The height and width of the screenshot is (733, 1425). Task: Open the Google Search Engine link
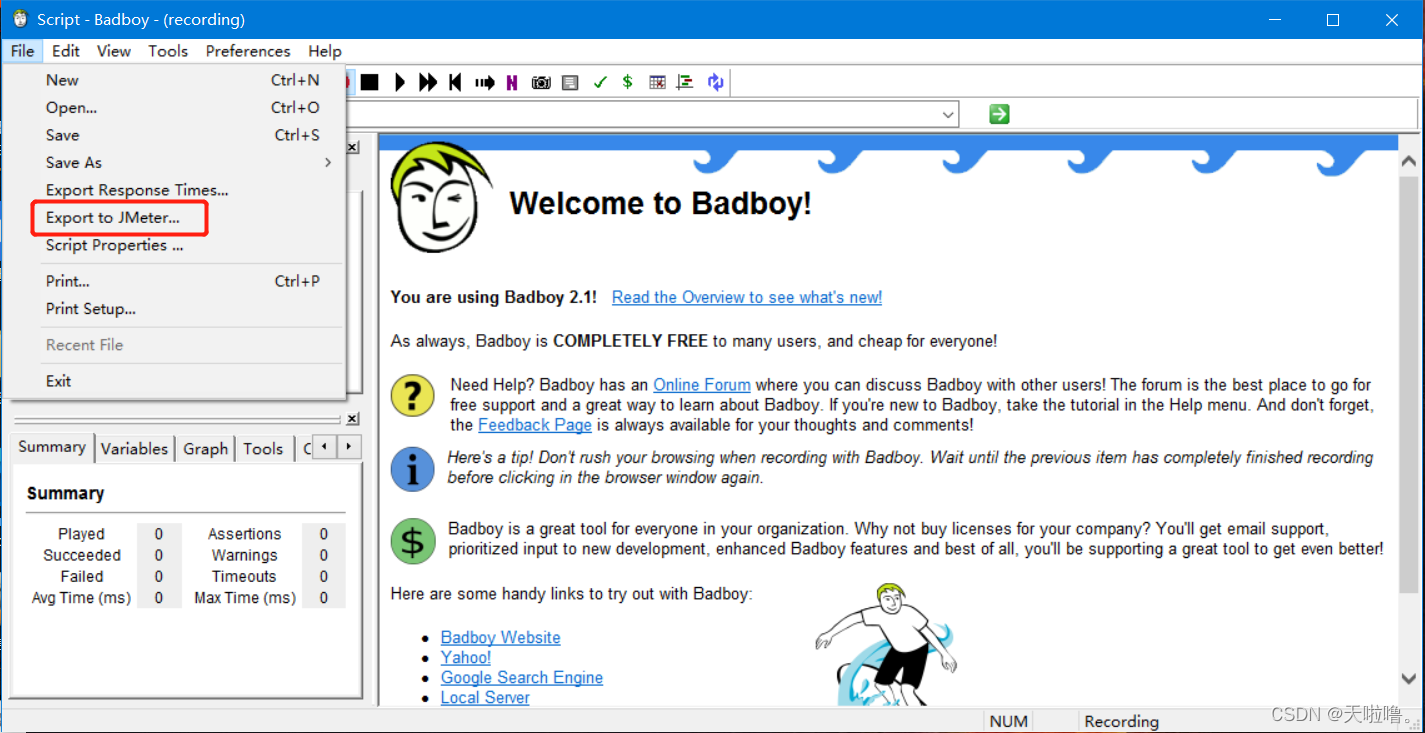click(522, 678)
